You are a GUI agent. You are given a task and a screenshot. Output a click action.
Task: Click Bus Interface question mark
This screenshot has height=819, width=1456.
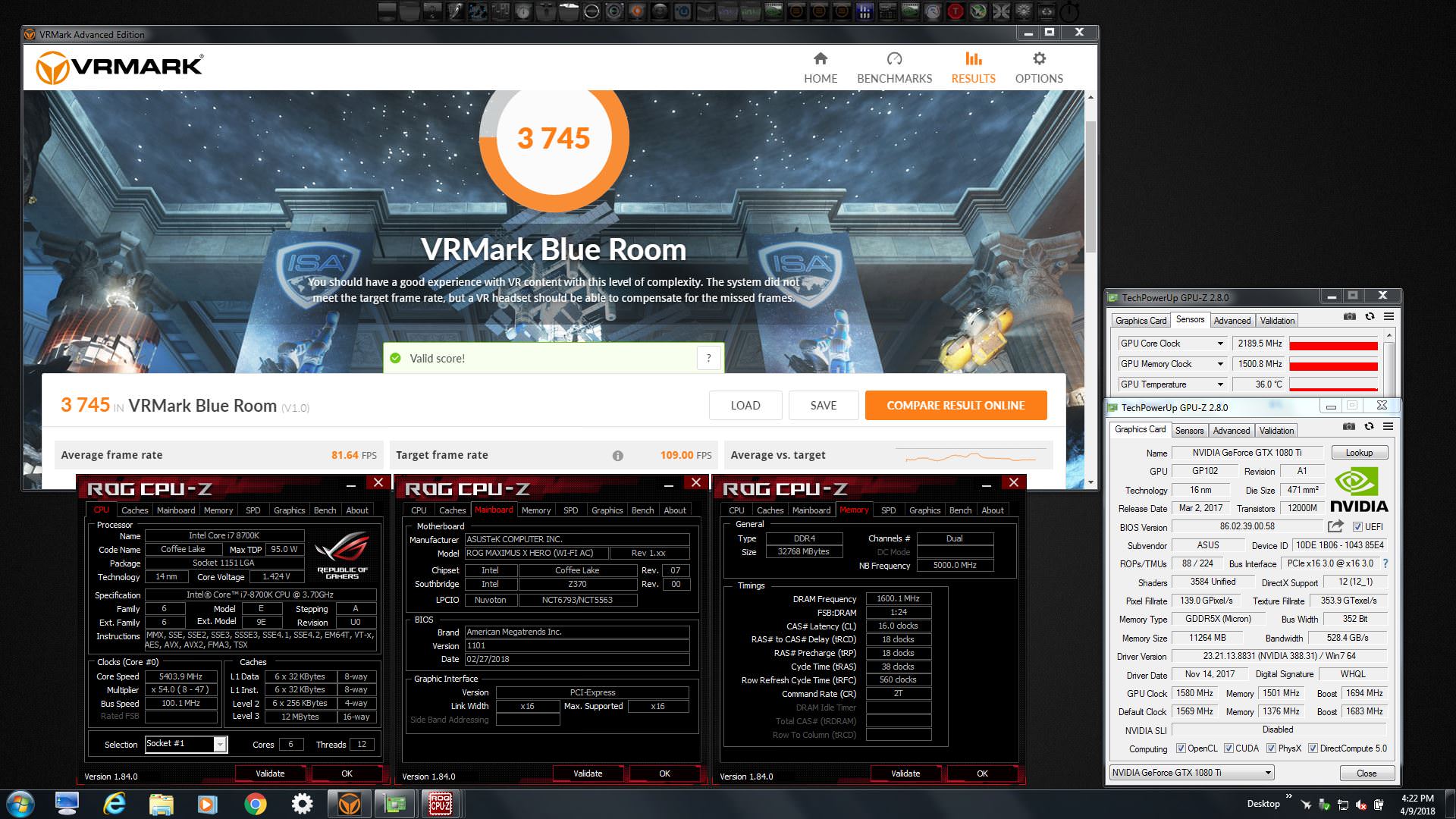[1385, 563]
